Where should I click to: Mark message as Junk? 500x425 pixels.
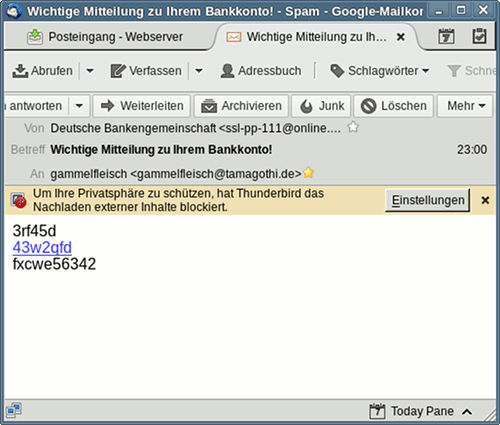(321, 106)
